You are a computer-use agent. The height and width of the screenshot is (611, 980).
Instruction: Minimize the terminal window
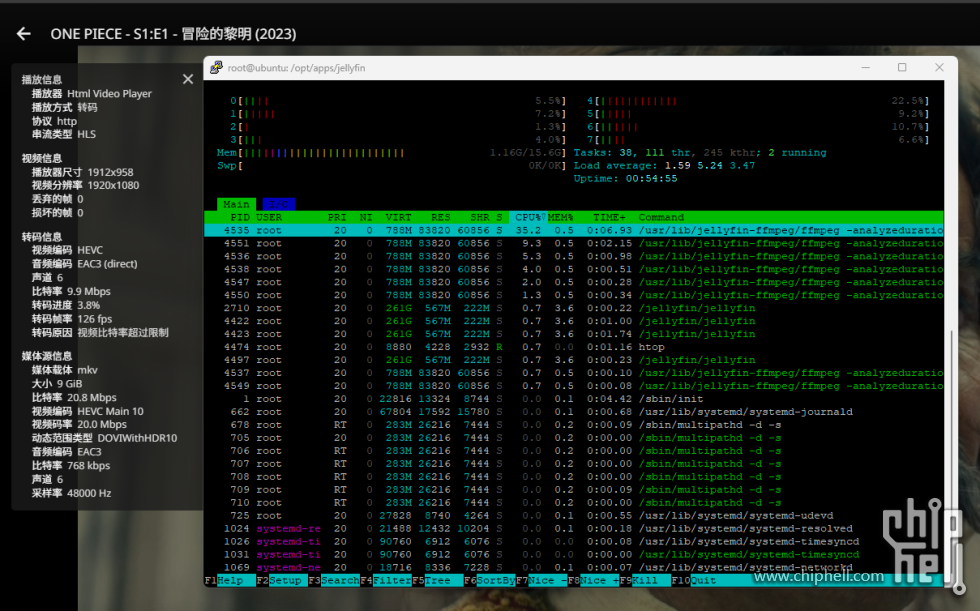[865, 67]
